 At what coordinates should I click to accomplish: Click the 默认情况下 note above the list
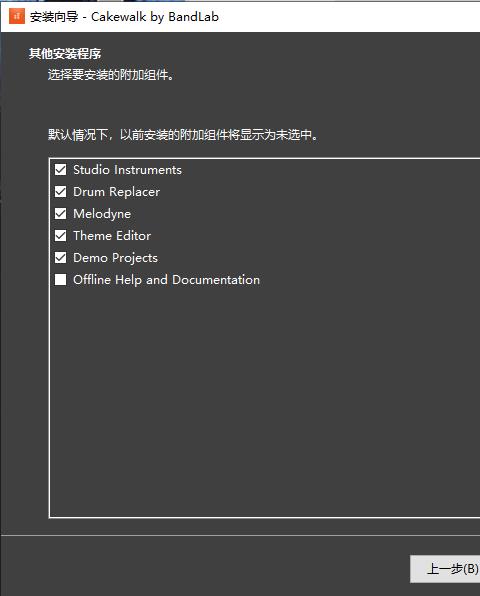[x=183, y=135]
